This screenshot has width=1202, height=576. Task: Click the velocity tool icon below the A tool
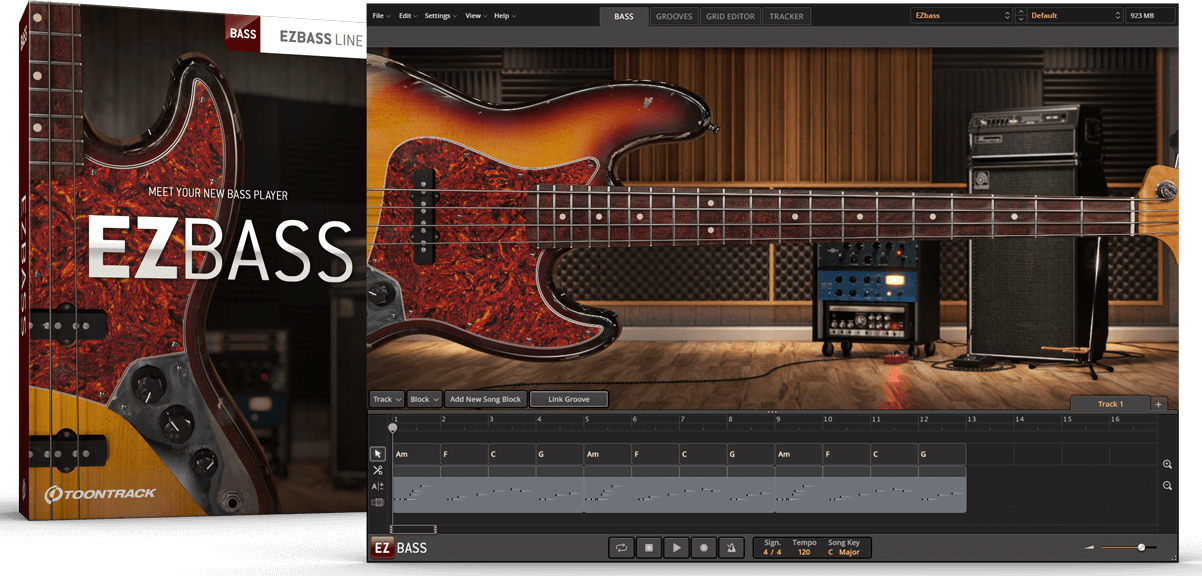[378, 502]
